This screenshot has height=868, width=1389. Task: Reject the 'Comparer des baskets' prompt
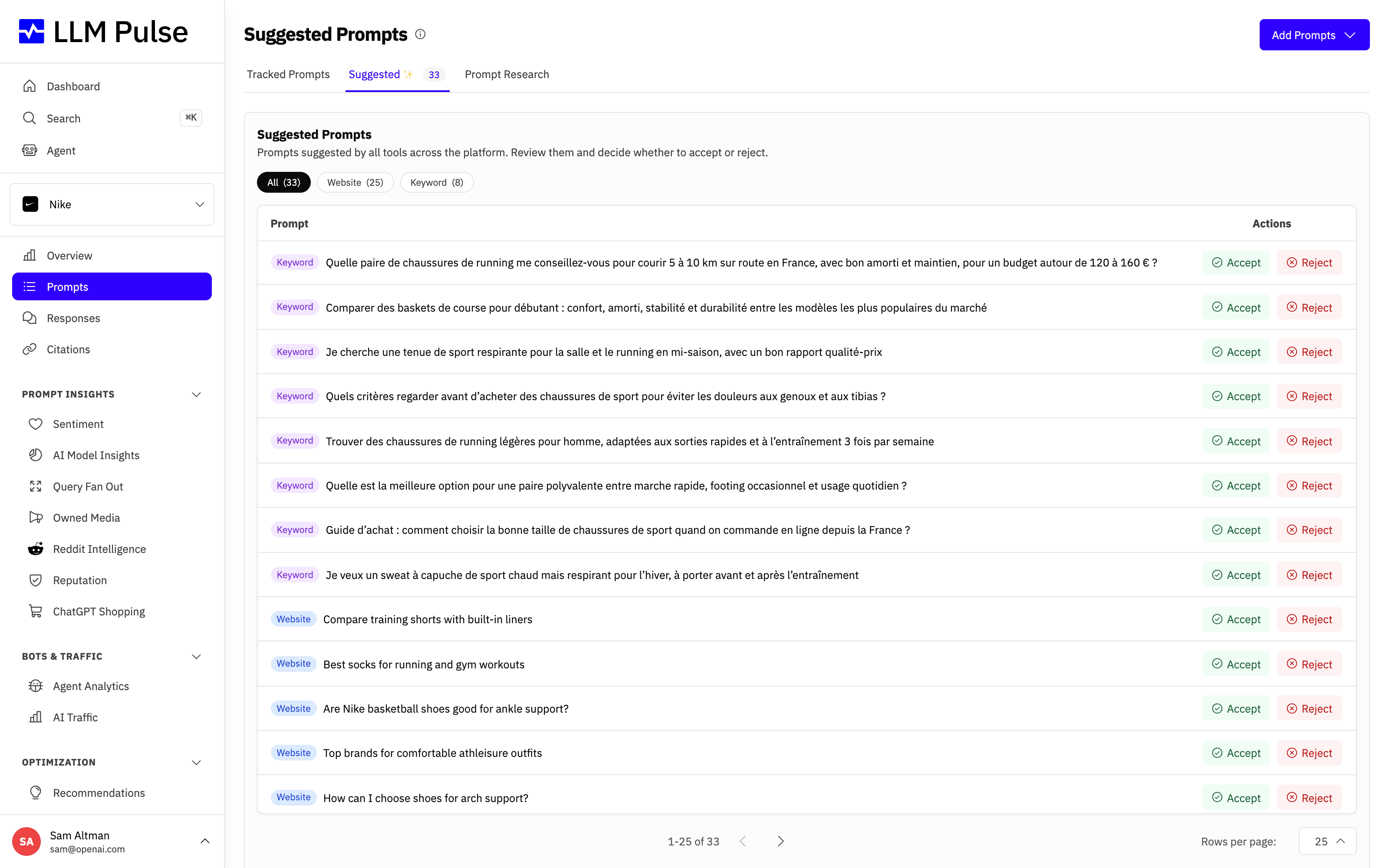point(1309,307)
